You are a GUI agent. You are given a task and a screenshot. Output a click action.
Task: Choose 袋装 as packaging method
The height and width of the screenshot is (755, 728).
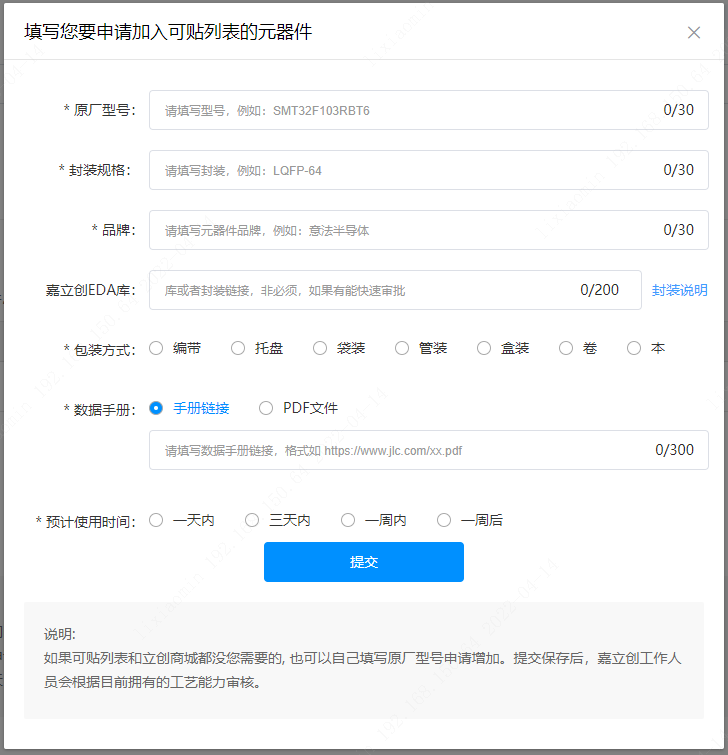[320, 348]
